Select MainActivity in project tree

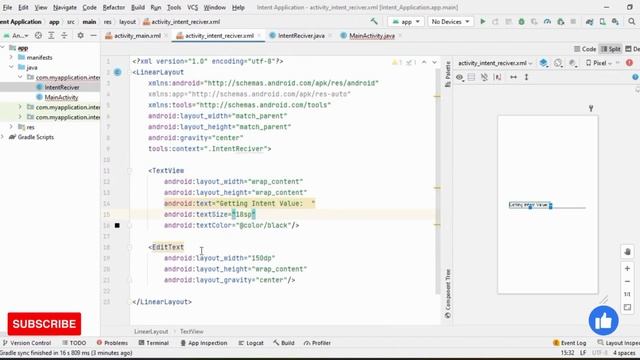[61, 97]
